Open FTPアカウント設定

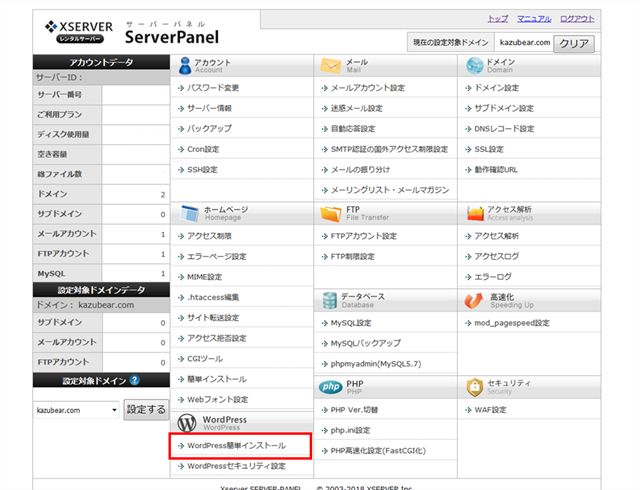[x=364, y=236]
